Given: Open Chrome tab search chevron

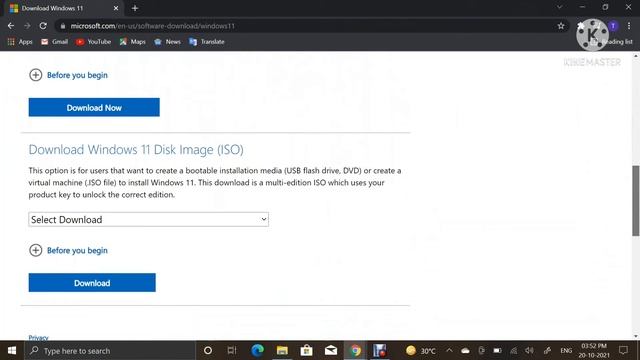Looking at the screenshot, I should (560, 7).
